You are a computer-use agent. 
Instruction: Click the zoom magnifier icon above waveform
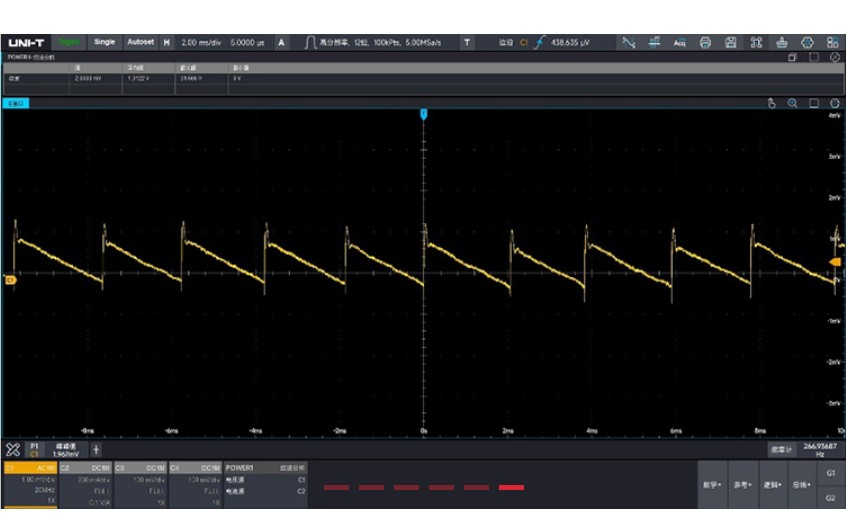point(792,103)
